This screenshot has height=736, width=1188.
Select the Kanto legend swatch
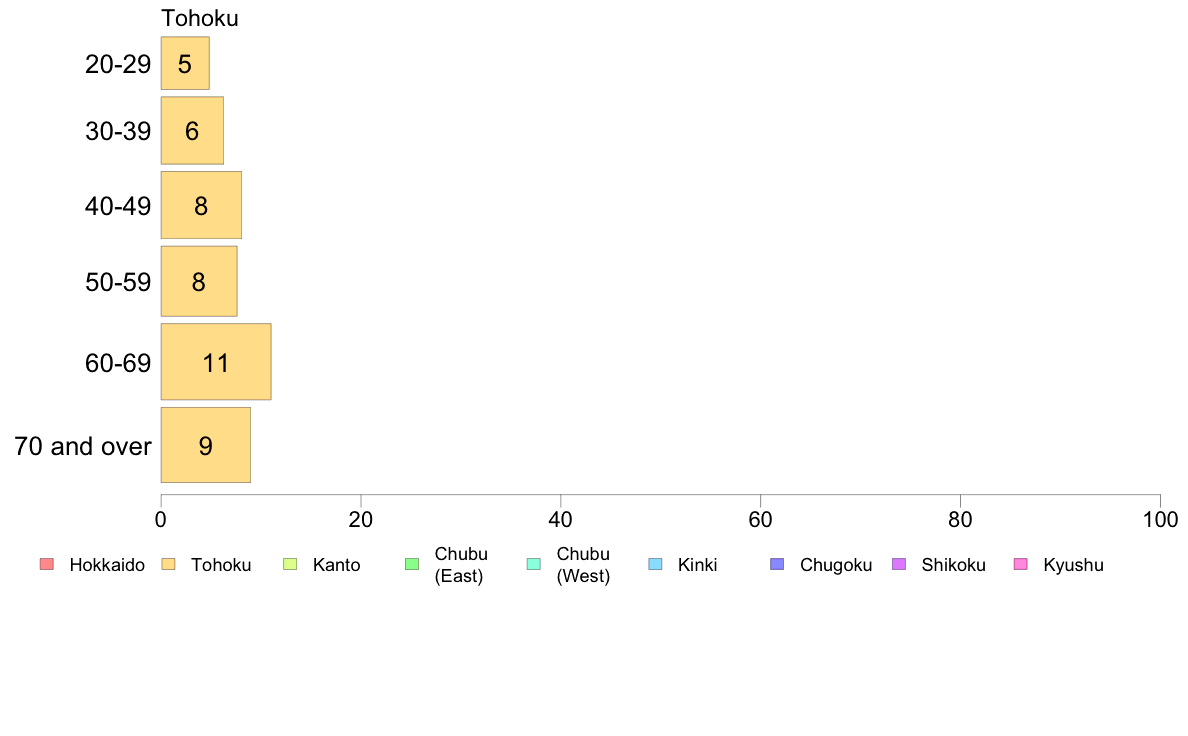(x=290, y=564)
